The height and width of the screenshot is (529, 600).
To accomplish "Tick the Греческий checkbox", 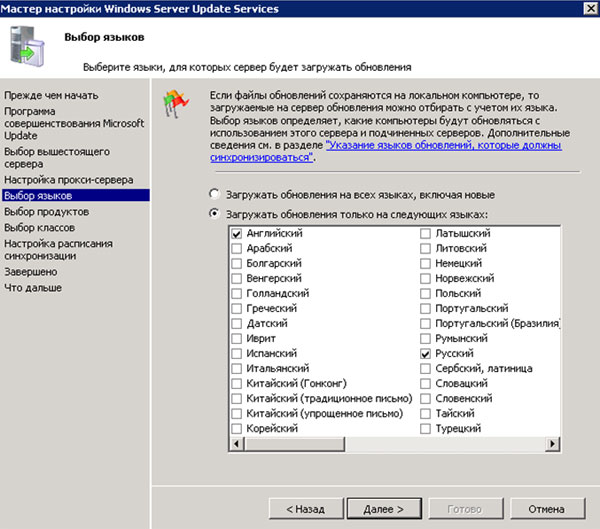I will (236, 309).
